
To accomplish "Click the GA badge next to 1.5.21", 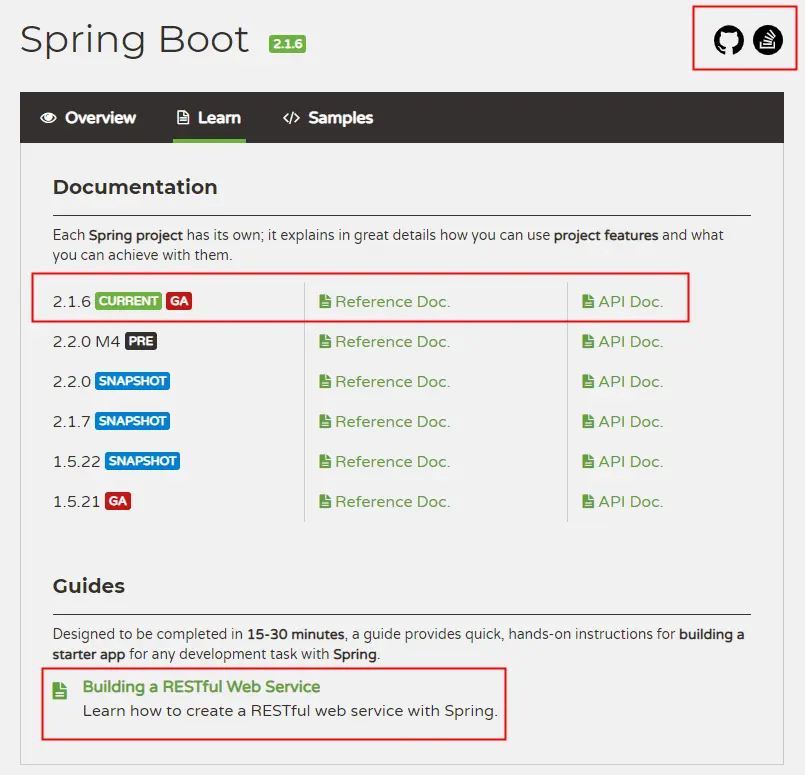I will click(118, 501).
